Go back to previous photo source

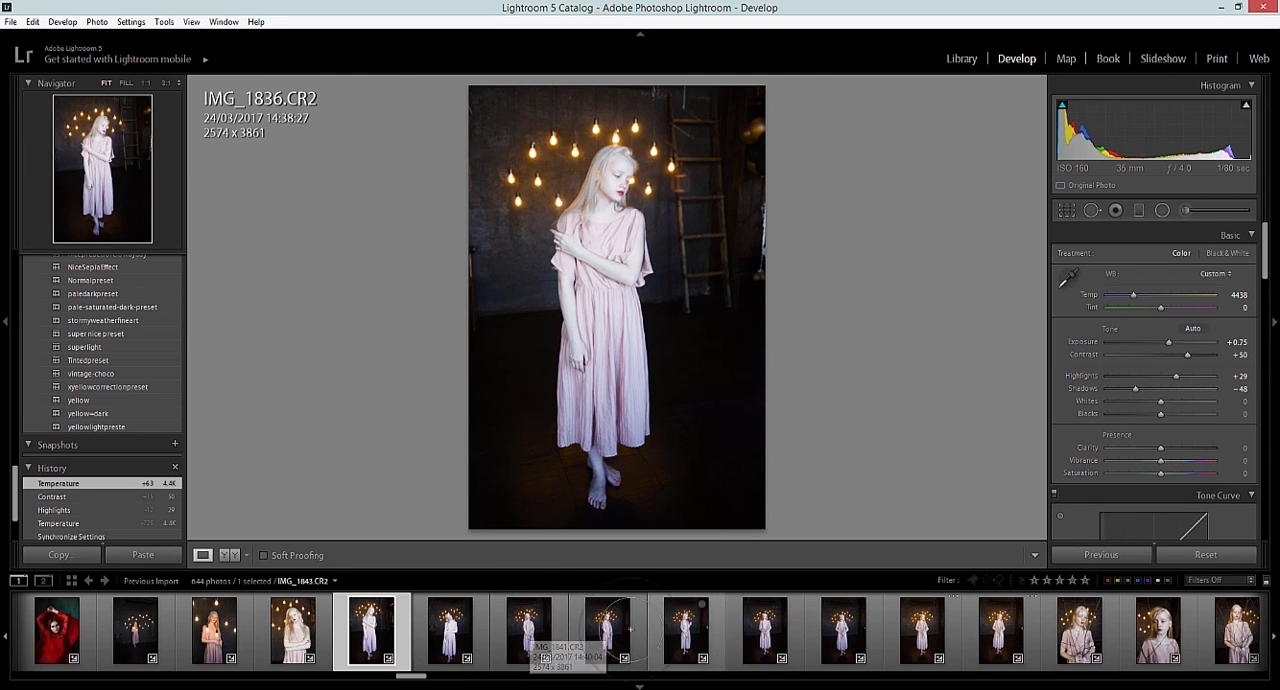pos(89,580)
